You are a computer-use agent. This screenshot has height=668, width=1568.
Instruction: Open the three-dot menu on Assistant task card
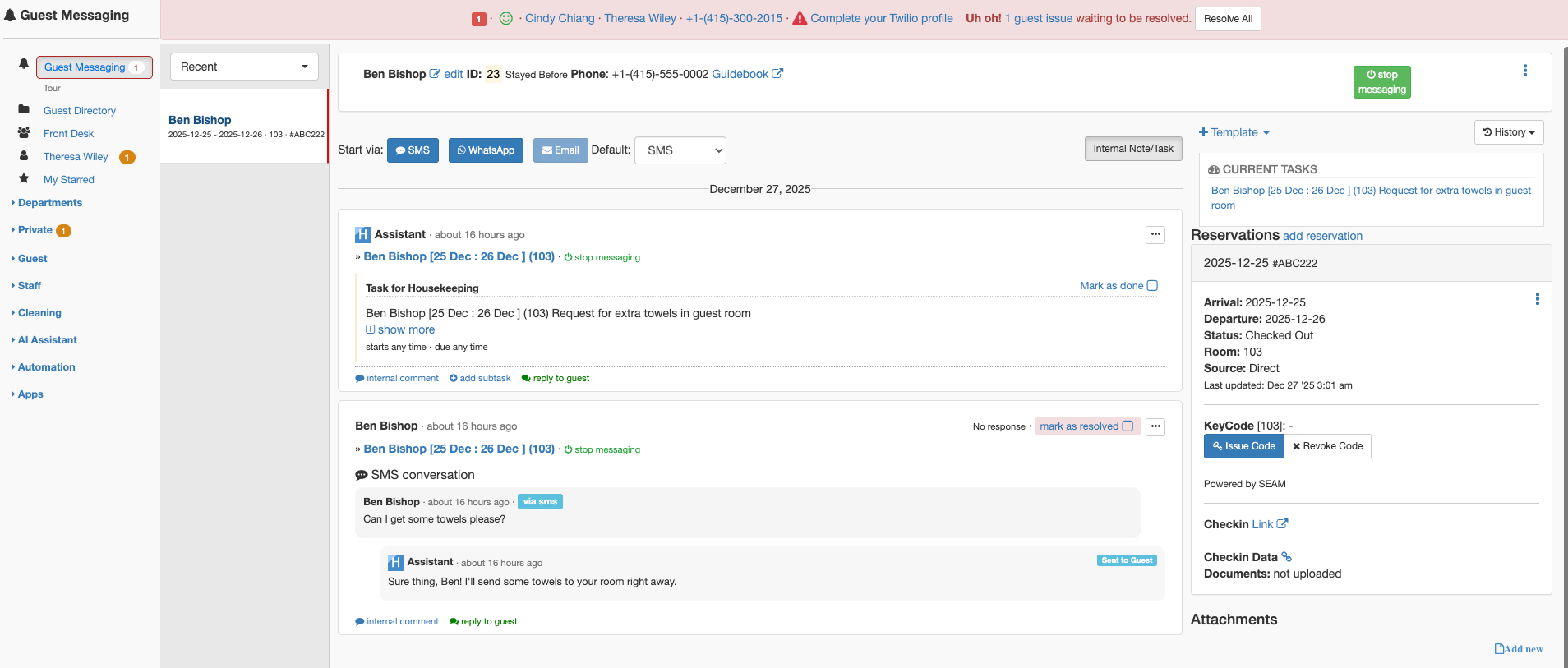1155,235
